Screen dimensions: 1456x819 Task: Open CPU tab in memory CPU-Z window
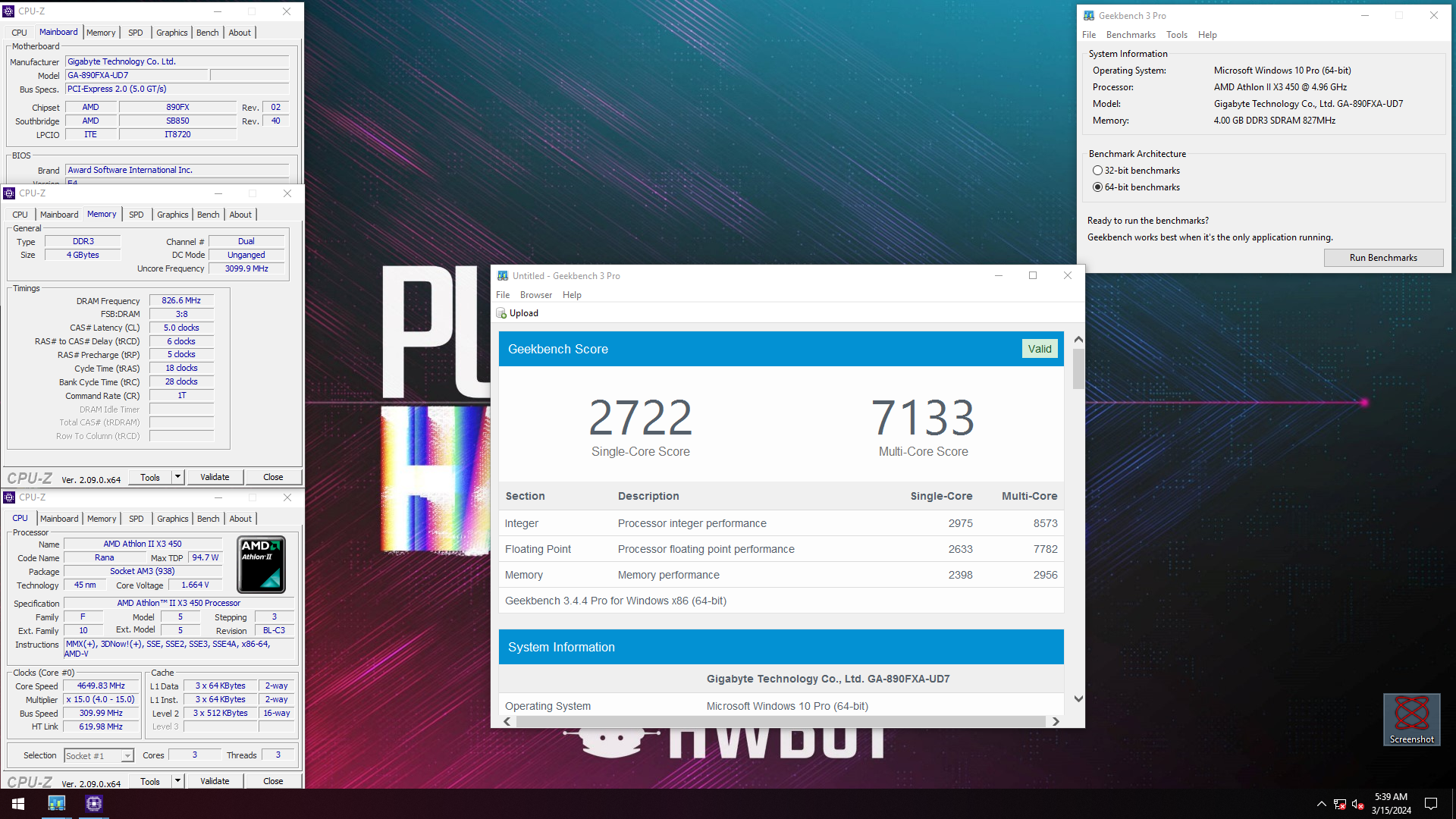pos(20,215)
